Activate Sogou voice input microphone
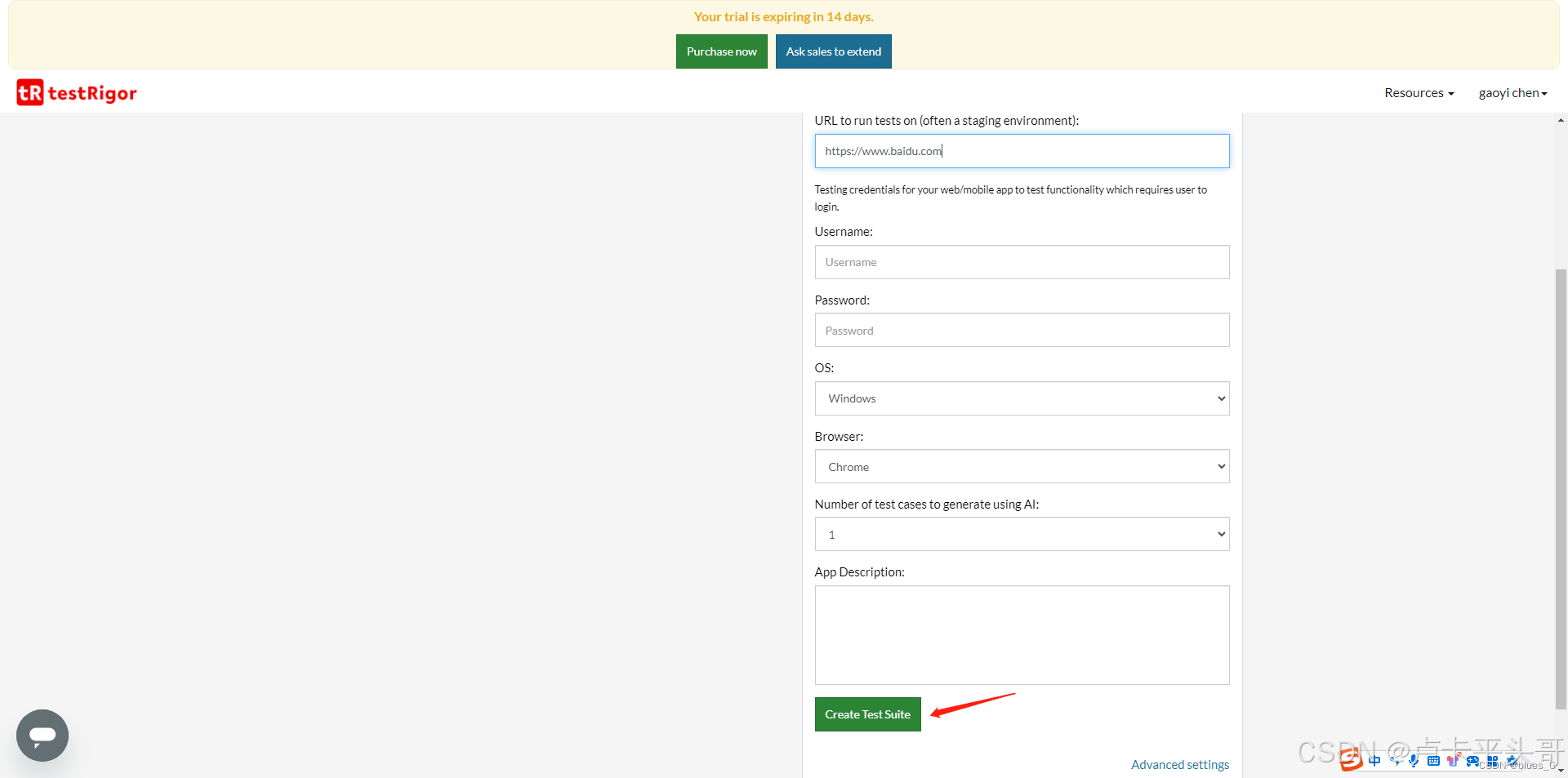Screen dimensions: 1568x778 click(x=1414, y=761)
